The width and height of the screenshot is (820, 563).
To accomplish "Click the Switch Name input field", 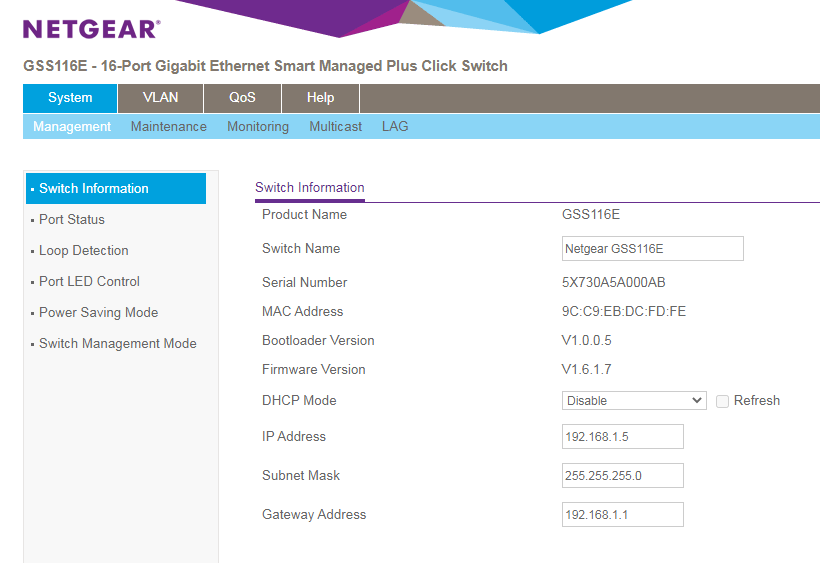I will 652,249.
